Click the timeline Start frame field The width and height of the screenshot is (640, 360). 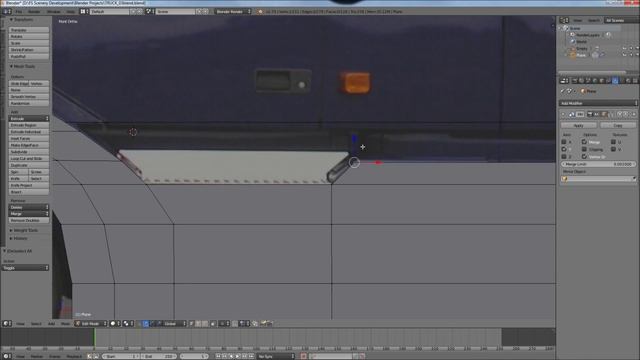[x=121, y=356]
